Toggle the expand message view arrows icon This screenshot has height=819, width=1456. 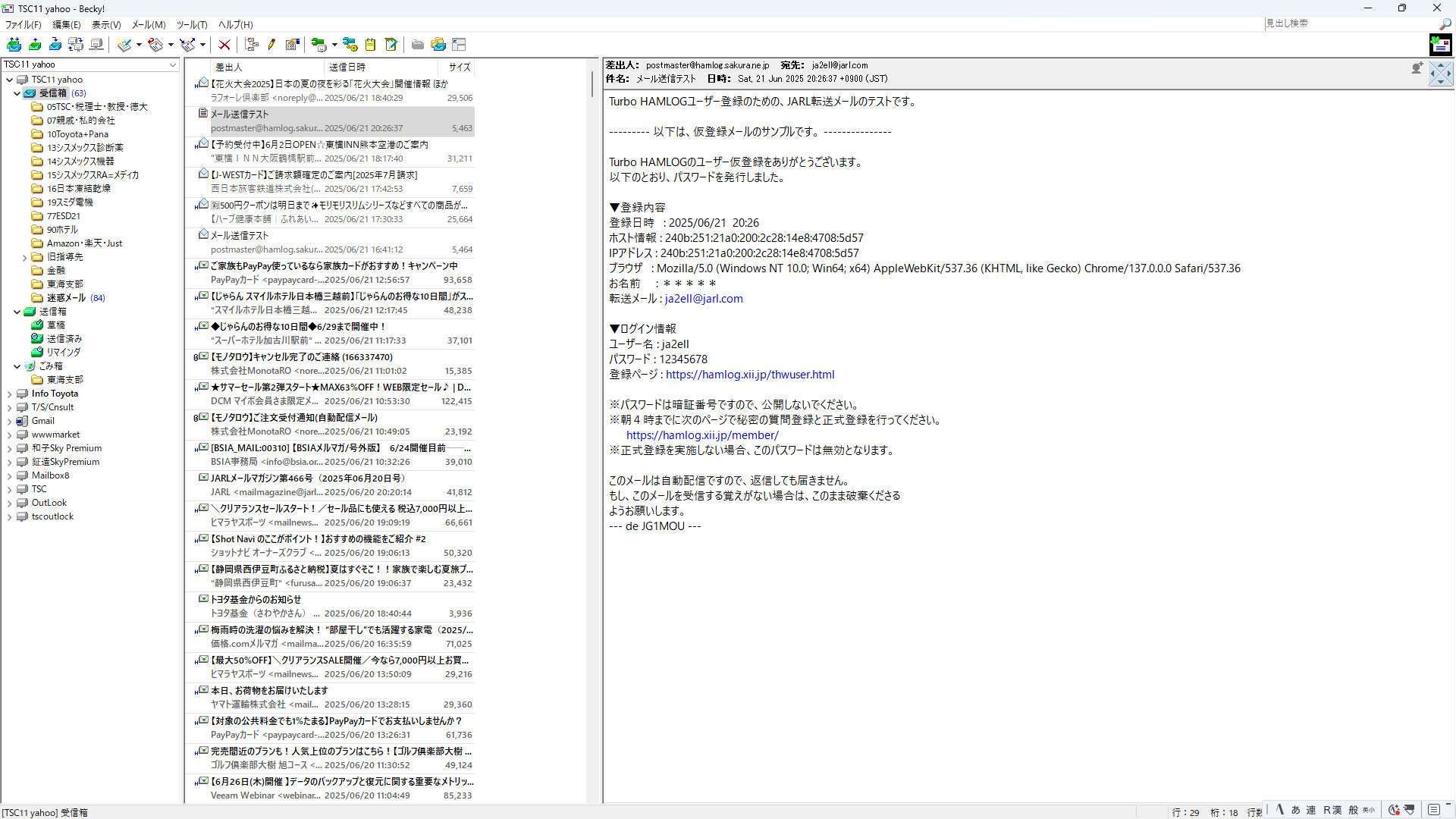tap(1440, 74)
